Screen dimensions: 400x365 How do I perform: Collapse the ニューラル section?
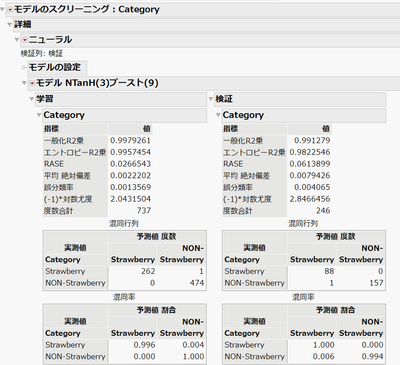pyautogui.click(x=17, y=40)
